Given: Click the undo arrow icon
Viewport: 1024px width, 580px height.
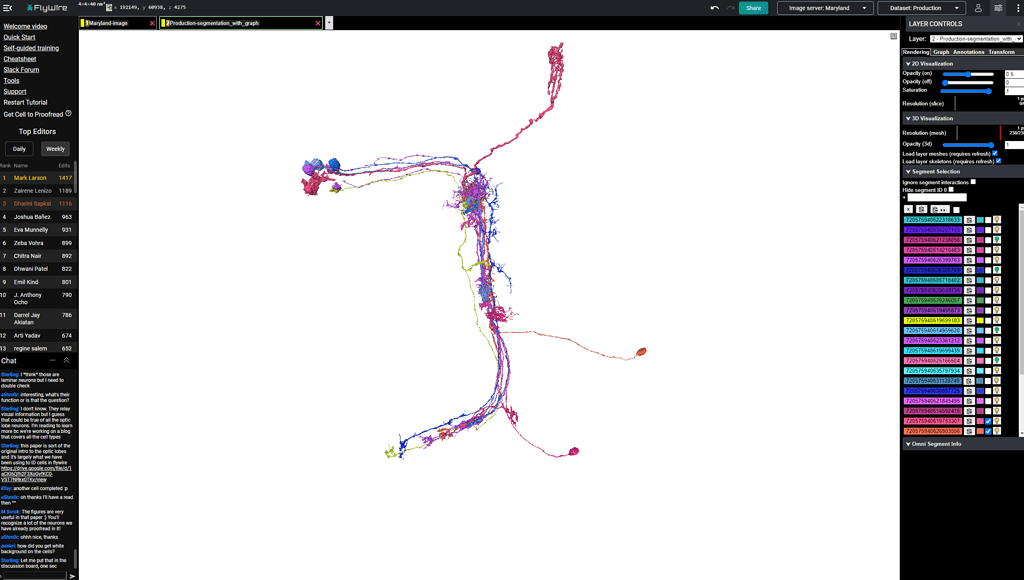Looking at the screenshot, I should (714, 8).
